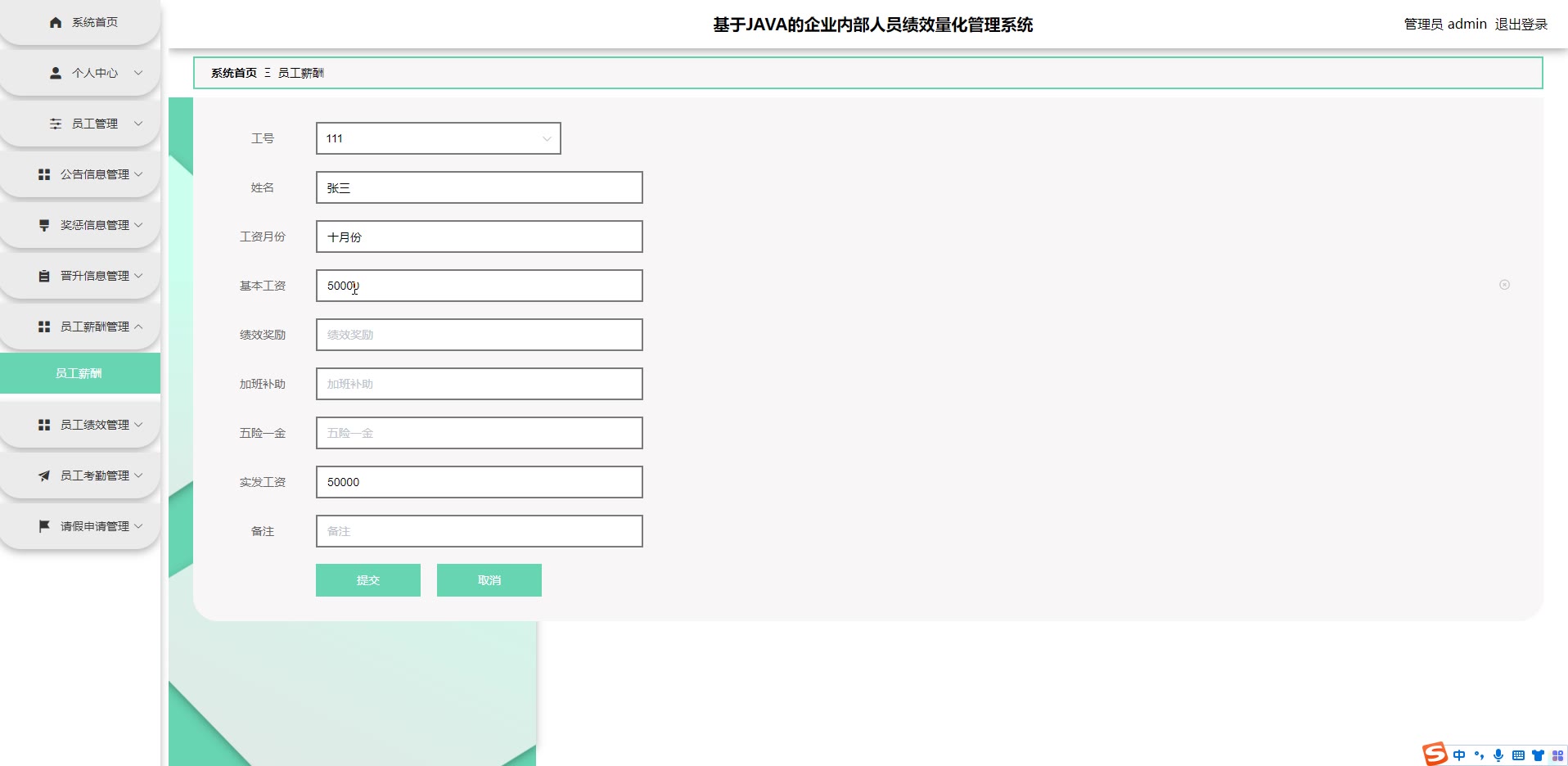Expand 个人中心 submenu chevron
The width and height of the screenshot is (1568, 766).
[138, 73]
